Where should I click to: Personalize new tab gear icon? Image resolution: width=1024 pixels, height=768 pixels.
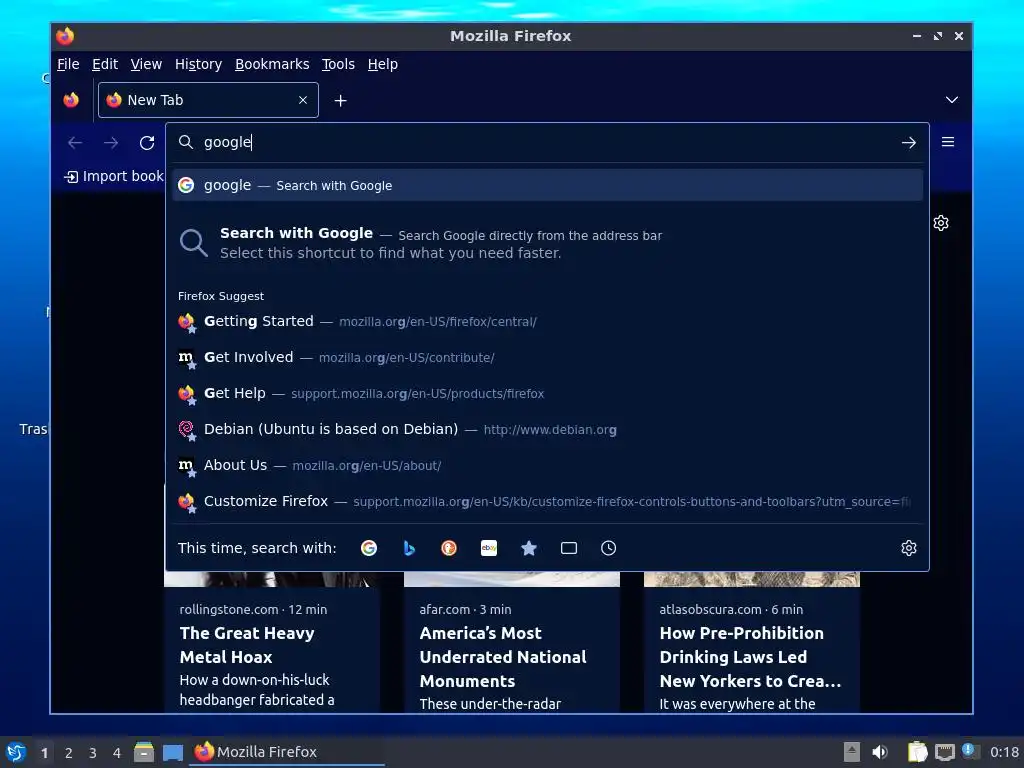(x=941, y=223)
